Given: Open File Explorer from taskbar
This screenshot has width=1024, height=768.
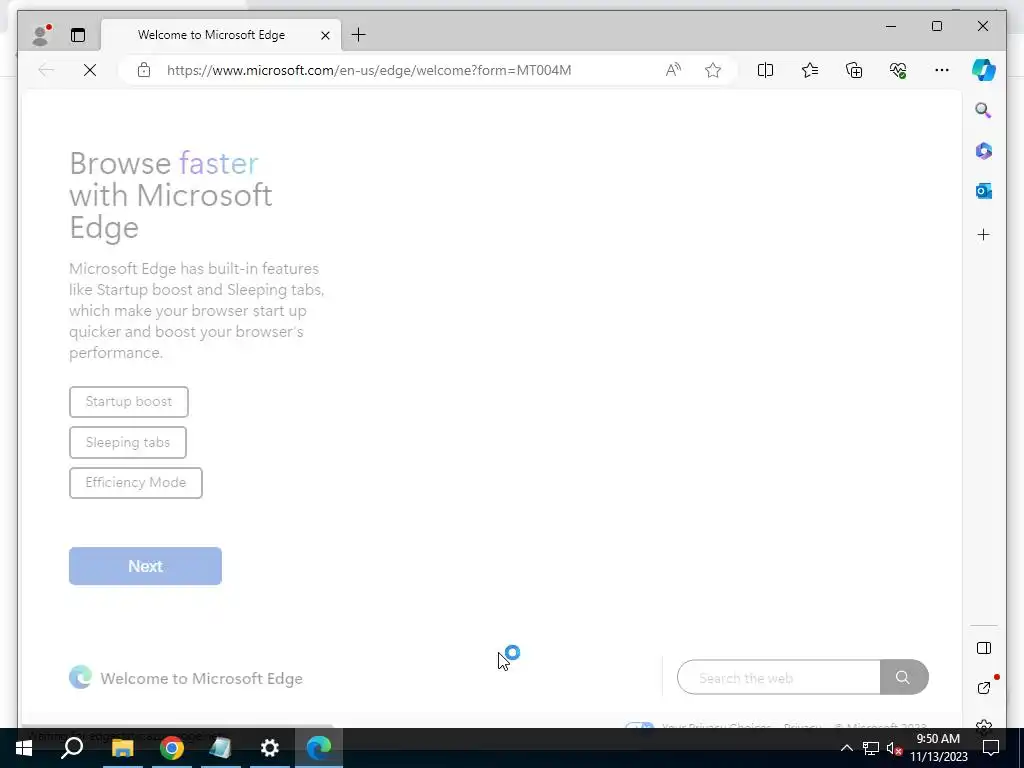Looking at the screenshot, I should 122,748.
